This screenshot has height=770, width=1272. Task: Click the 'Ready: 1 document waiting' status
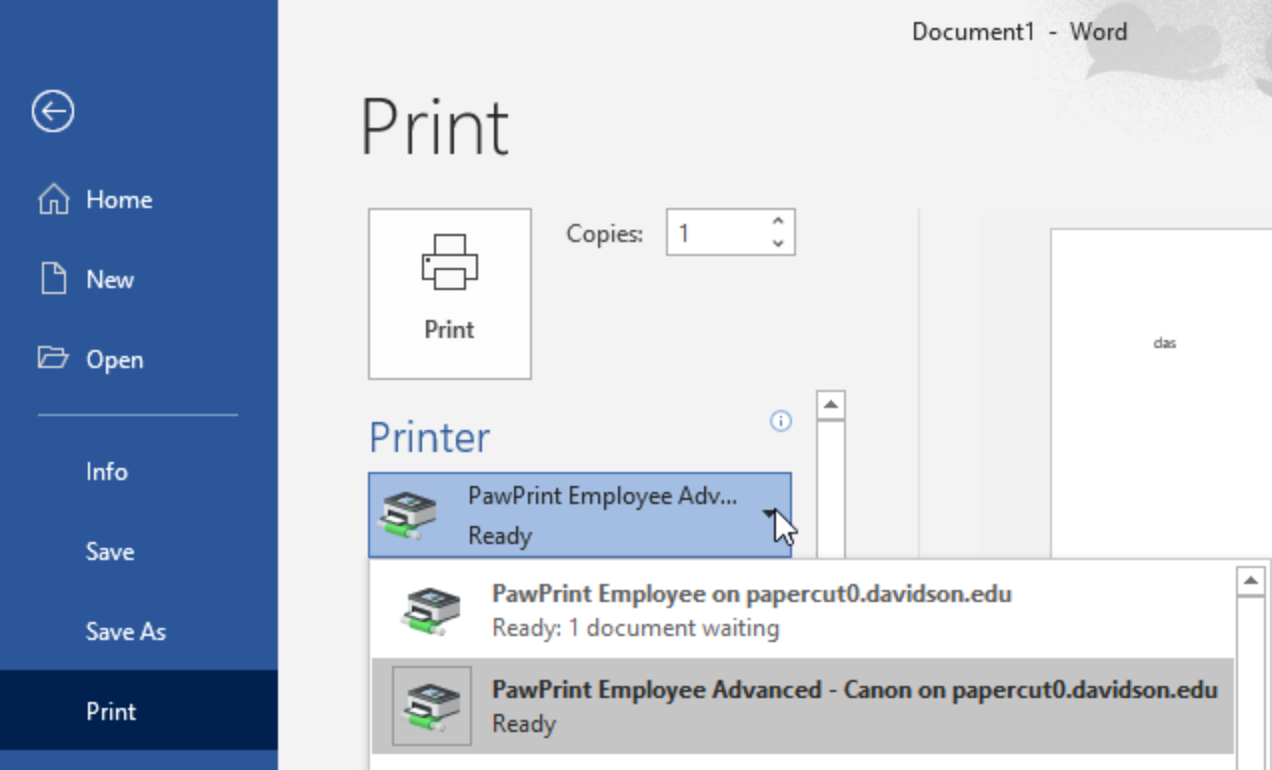pos(635,628)
